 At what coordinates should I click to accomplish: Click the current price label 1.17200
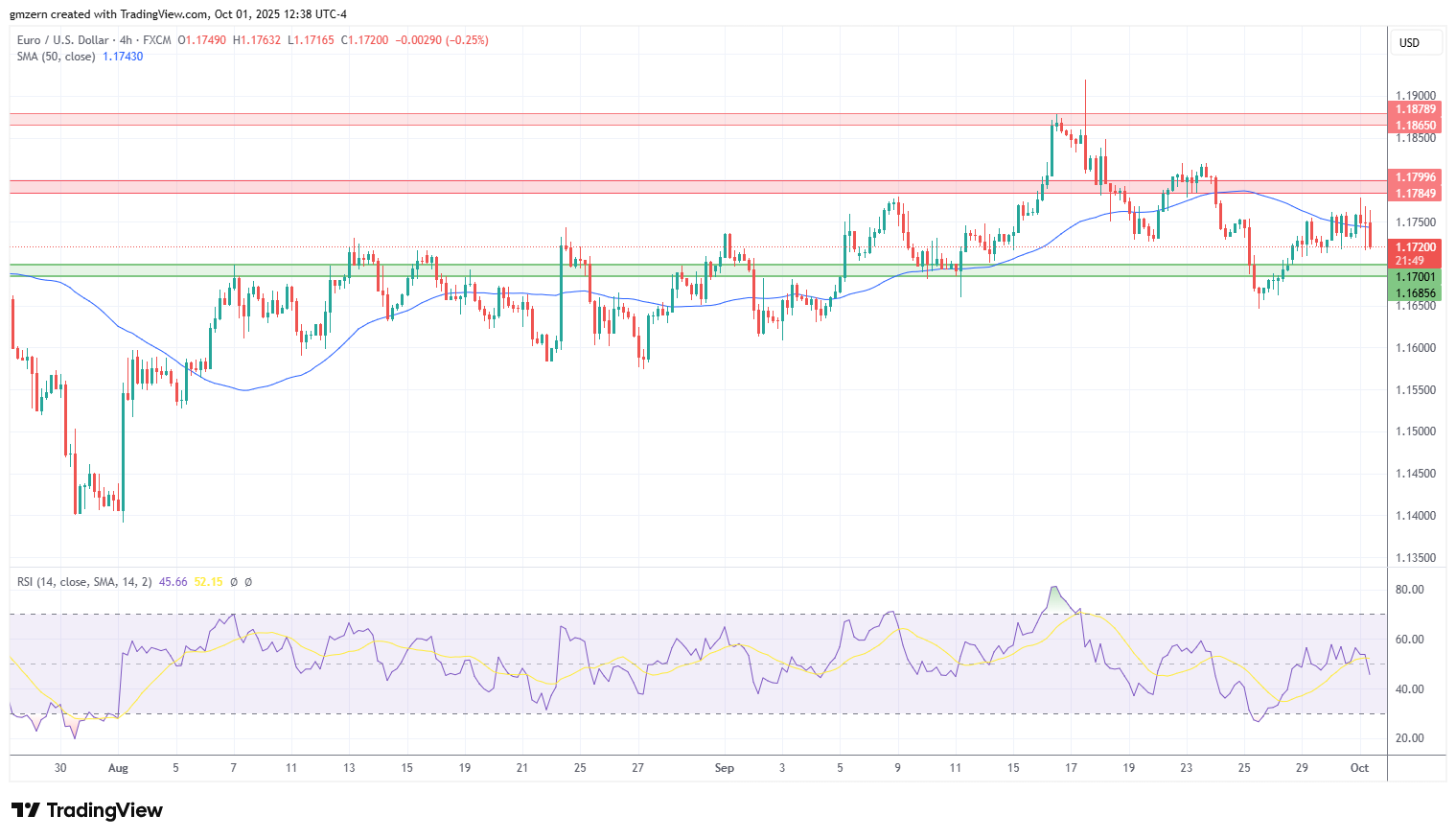(1416, 247)
